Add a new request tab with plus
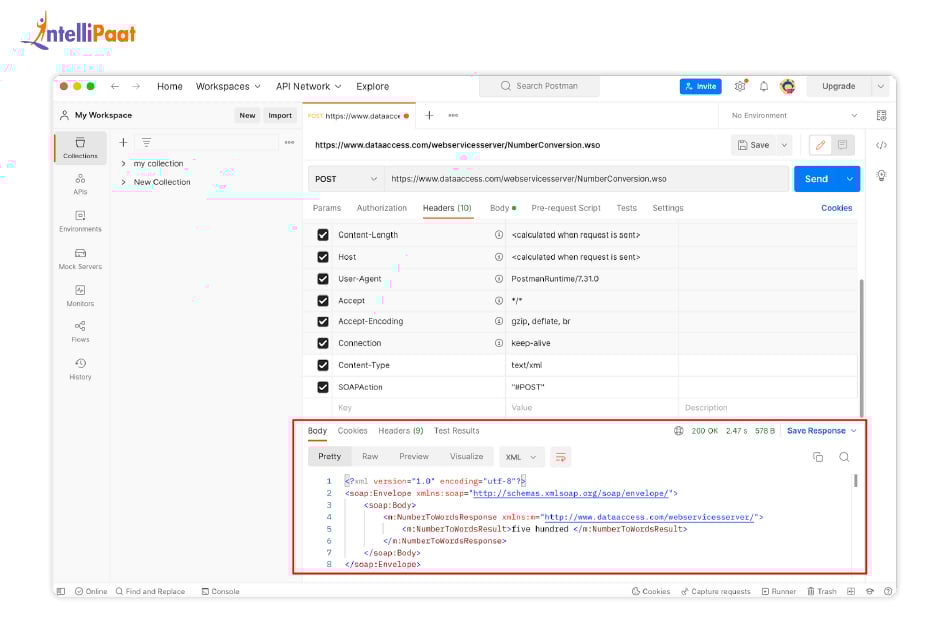The image size is (951, 636). click(429, 115)
